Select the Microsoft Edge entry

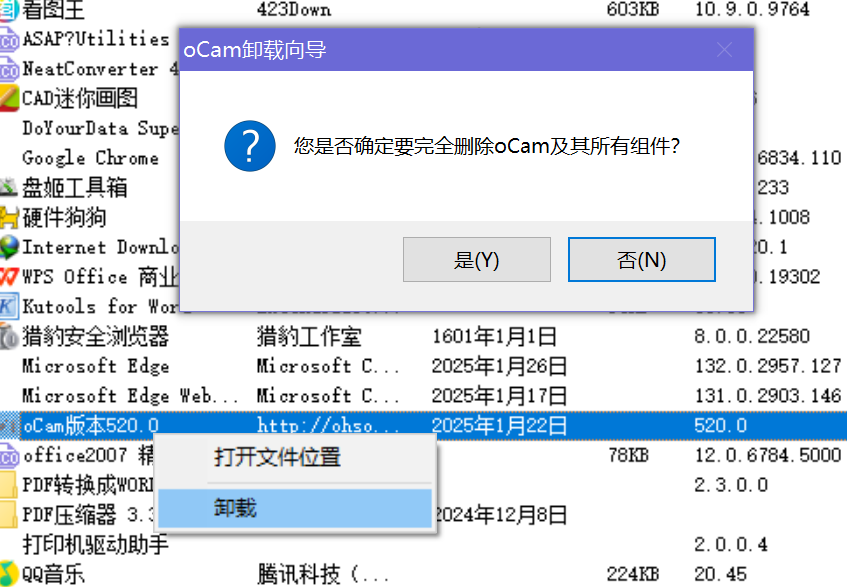(x=96, y=366)
